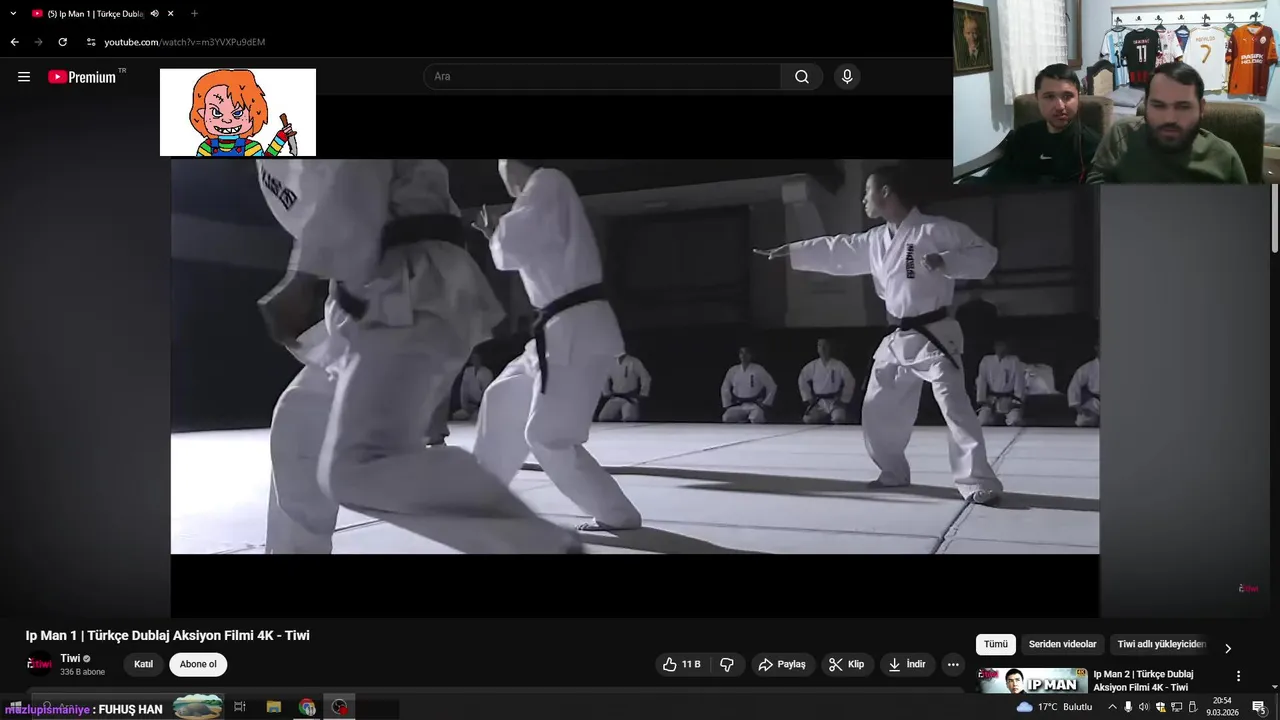Go back with the browser back arrow
Image resolution: width=1280 pixels, height=720 pixels.
14,42
